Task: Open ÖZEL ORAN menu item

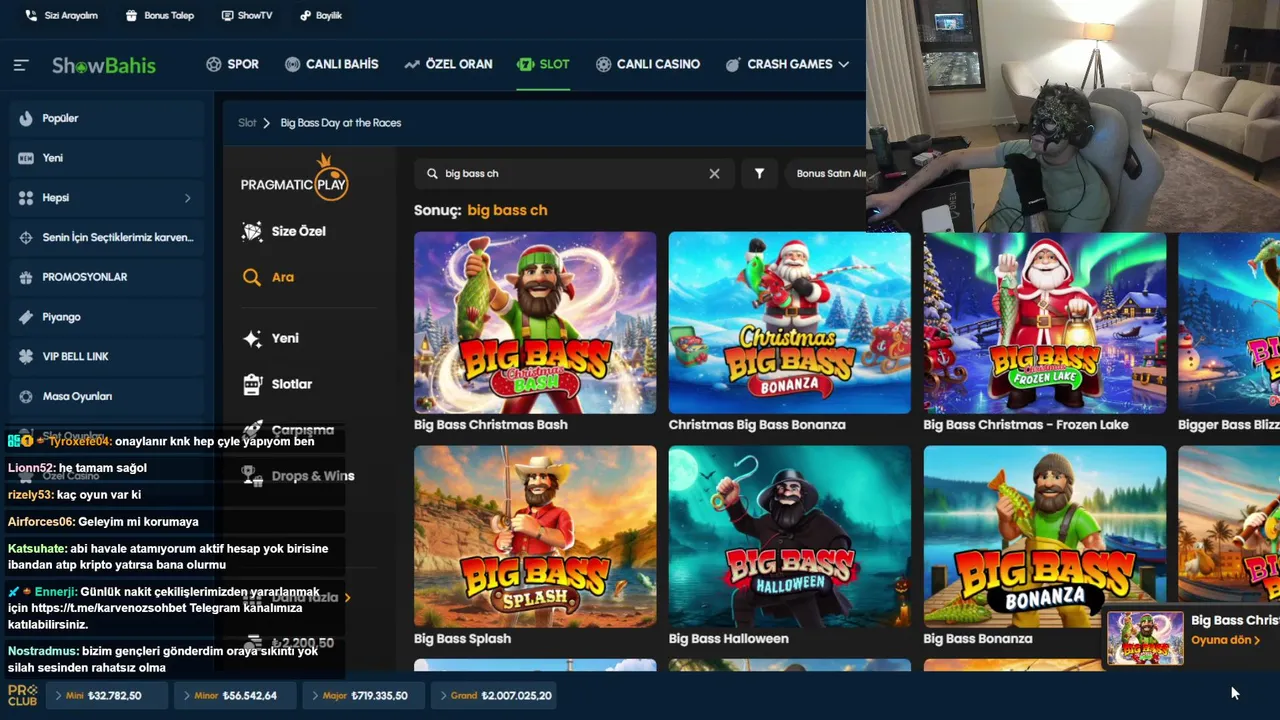Action: pyautogui.click(x=448, y=64)
